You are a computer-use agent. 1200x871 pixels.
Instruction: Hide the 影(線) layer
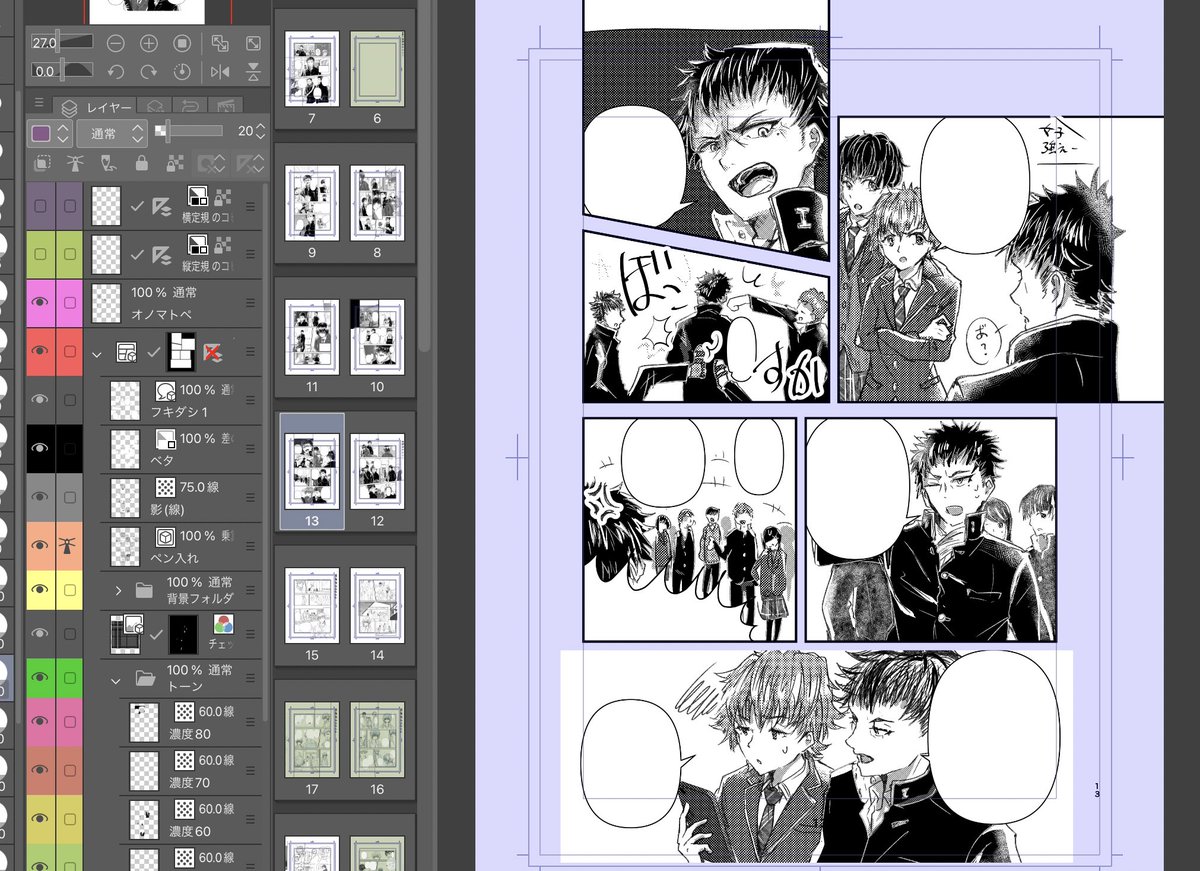40,497
